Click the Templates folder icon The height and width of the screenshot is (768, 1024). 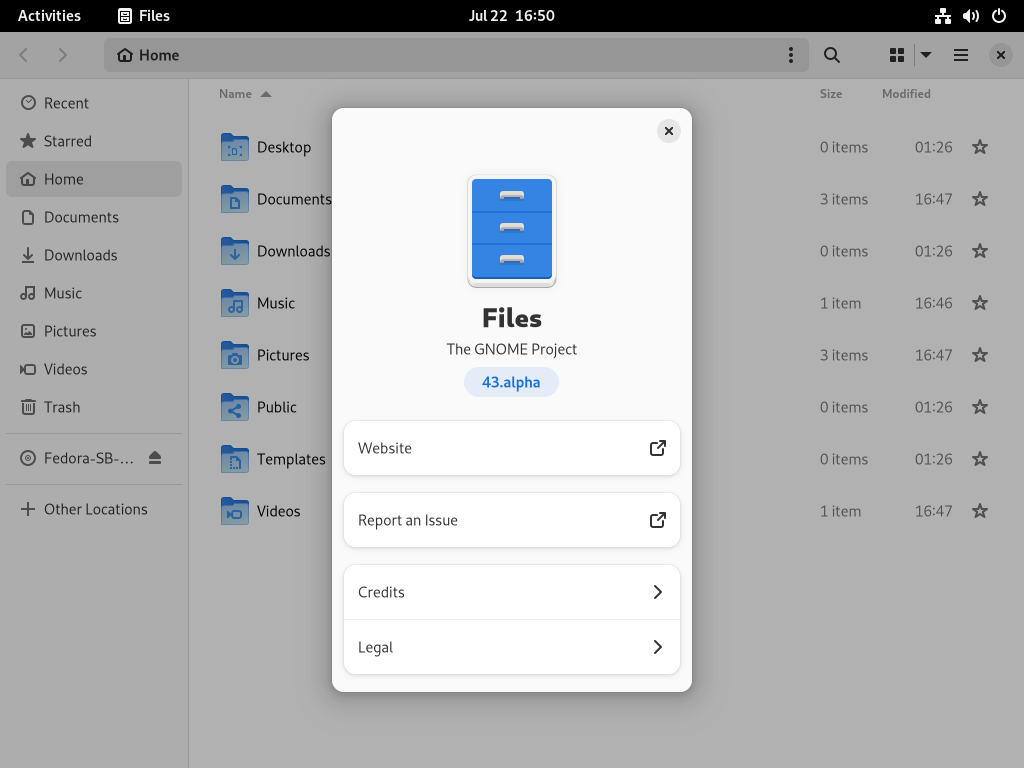pyautogui.click(x=234, y=459)
